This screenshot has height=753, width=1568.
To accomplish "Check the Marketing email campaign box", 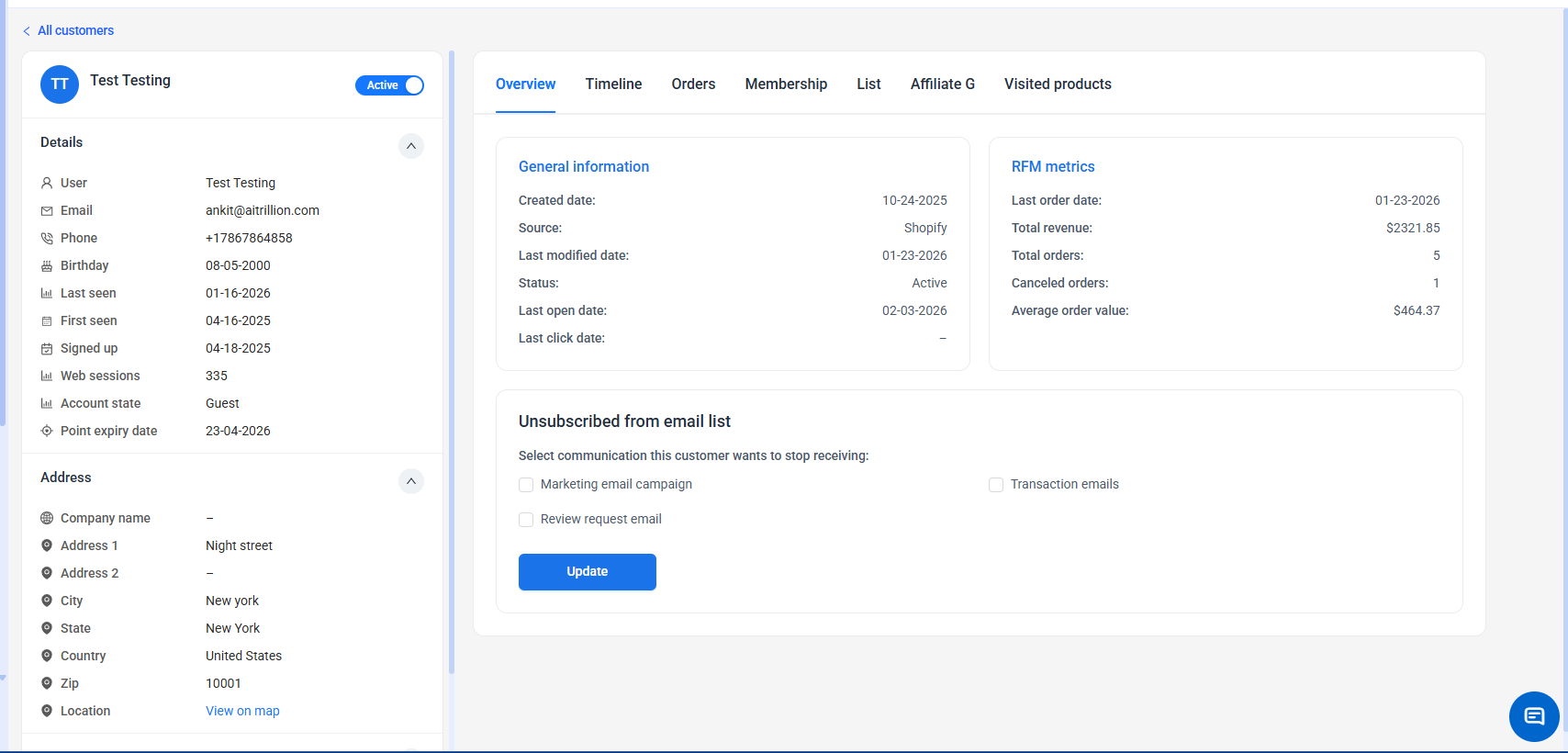I will coord(526,485).
